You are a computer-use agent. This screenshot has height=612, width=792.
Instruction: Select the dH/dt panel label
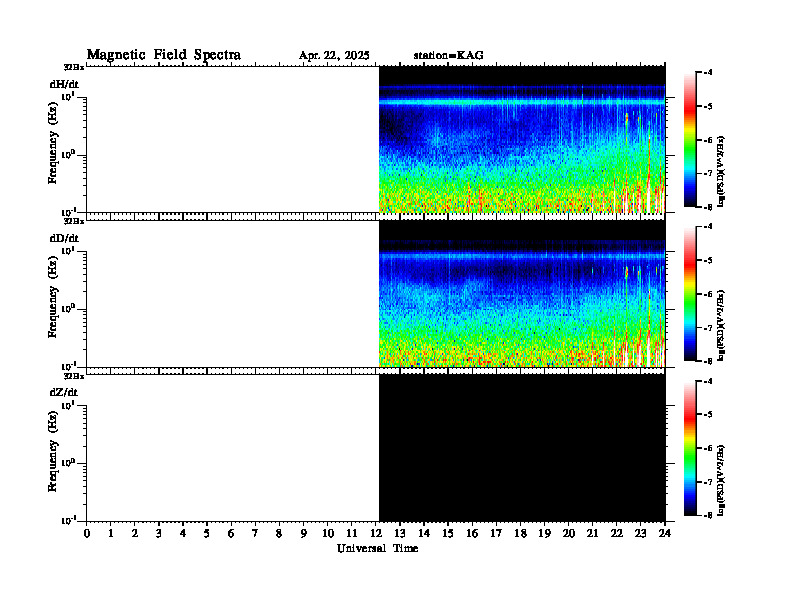pos(64,84)
